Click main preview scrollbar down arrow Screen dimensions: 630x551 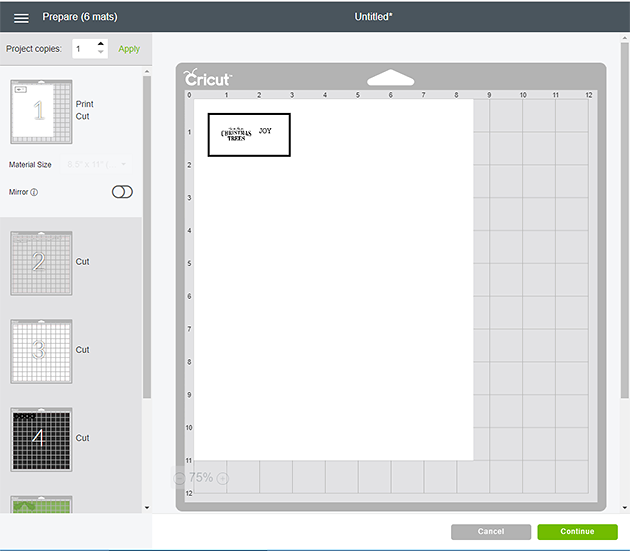pos(625,508)
